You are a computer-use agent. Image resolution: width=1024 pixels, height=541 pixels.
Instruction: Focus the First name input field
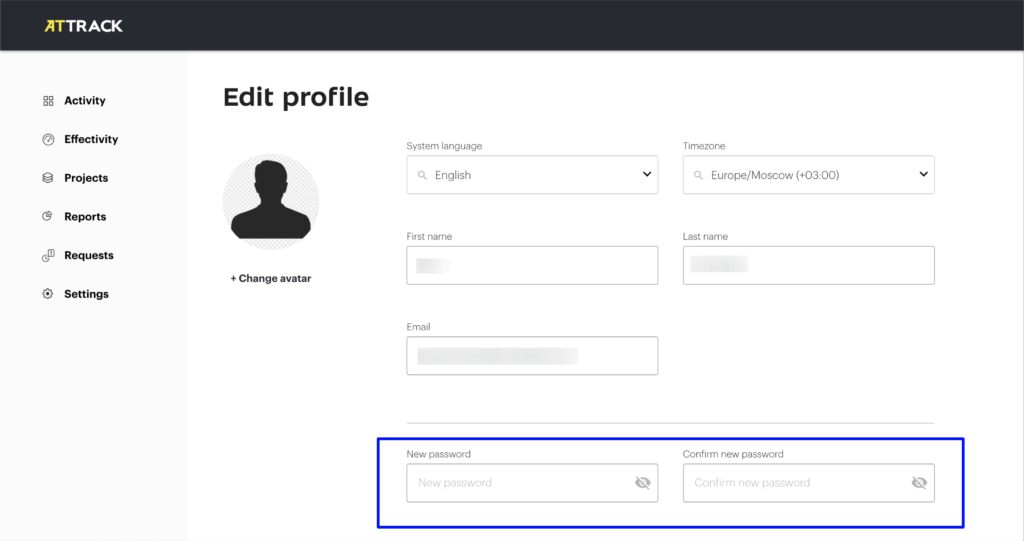pyautogui.click(x=532, y=265)
